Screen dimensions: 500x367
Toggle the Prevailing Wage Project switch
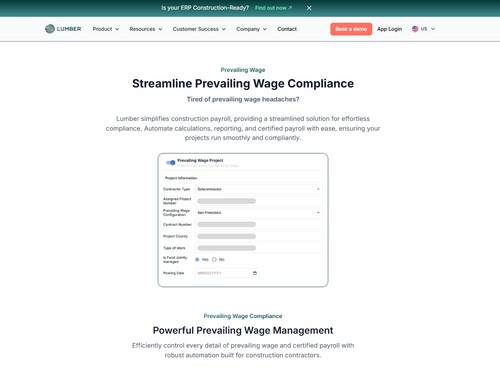(x=171, y=163)
